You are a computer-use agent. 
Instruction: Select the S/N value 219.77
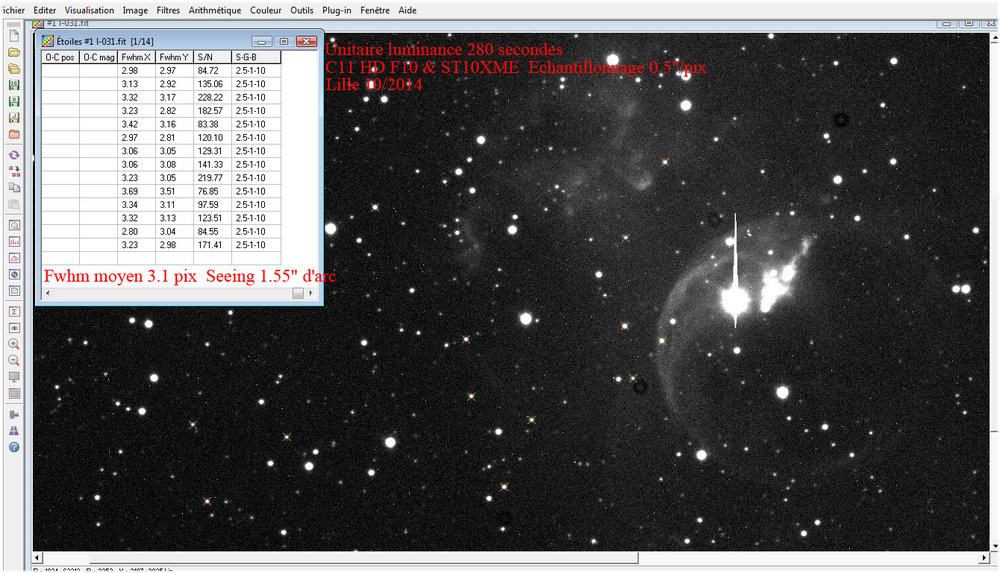coord(210,178)
